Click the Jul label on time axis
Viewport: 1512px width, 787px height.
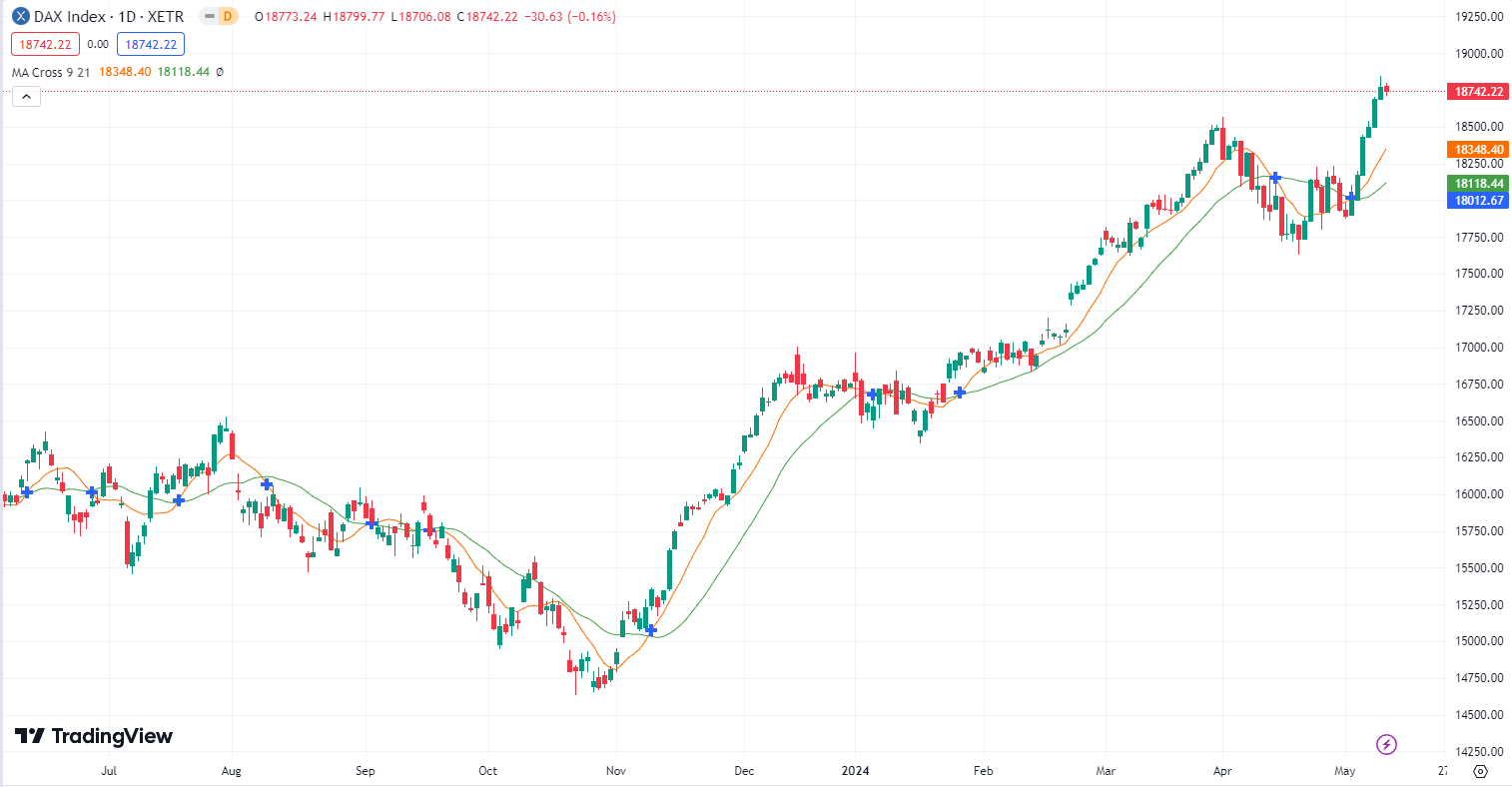pos(109,771)
